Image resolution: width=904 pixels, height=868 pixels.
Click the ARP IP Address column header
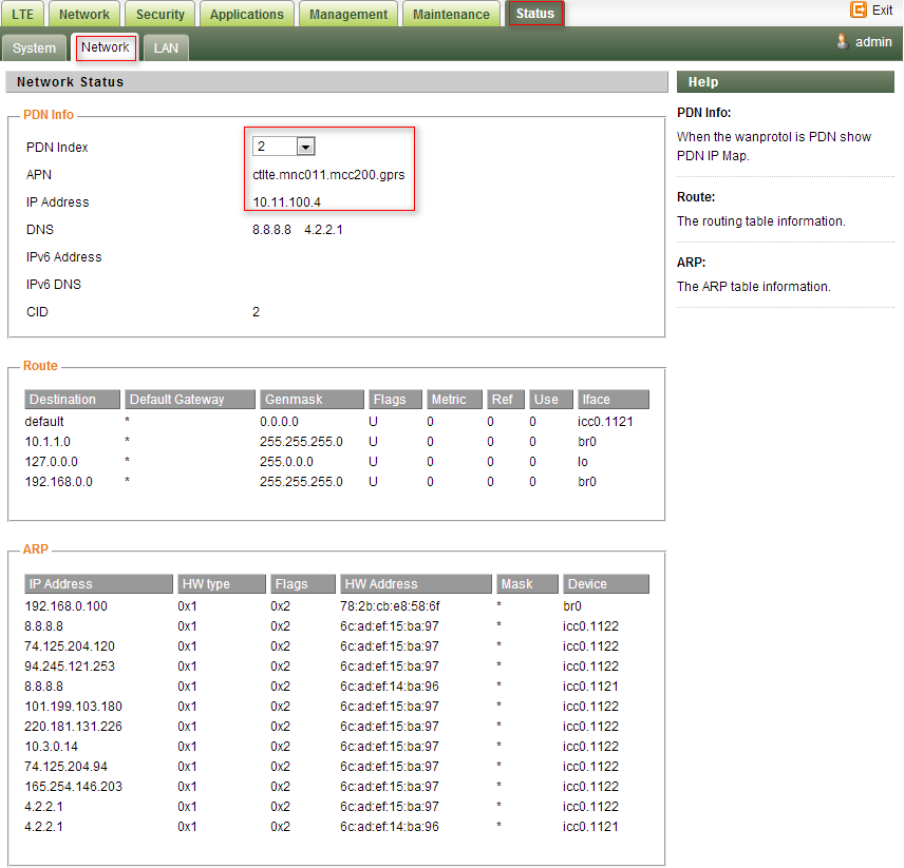click(x=99, y=584)
